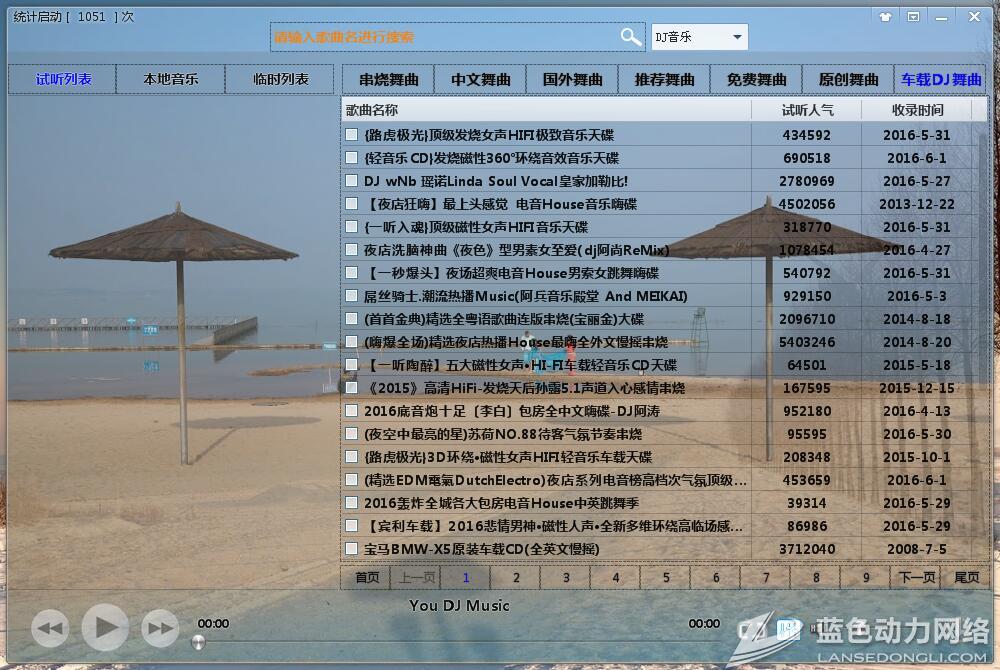
Task: Click the playback progress slider handle
Action: pyautogui.click(x=198, y=641)
